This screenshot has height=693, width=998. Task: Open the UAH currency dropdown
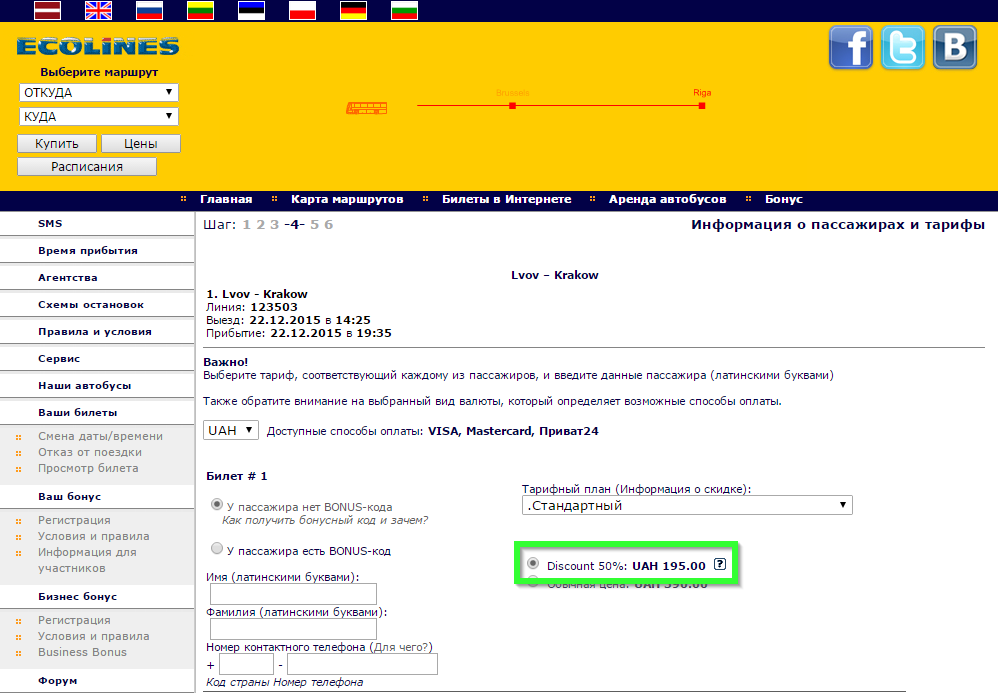tap(231, 430)
